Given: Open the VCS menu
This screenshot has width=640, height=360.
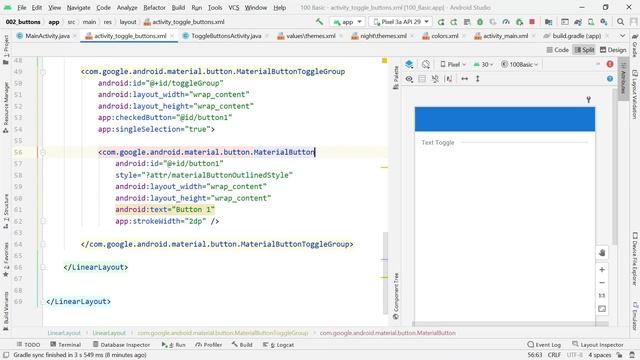Looking at the screenshot, I should (234, 7).
